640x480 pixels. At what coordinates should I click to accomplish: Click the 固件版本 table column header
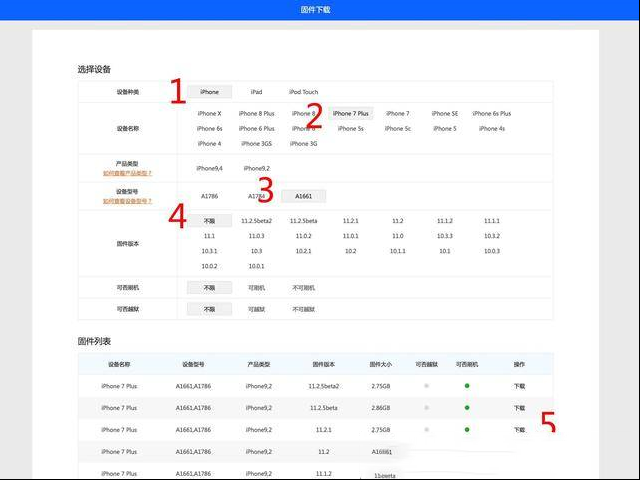click(x=323, y=364)
